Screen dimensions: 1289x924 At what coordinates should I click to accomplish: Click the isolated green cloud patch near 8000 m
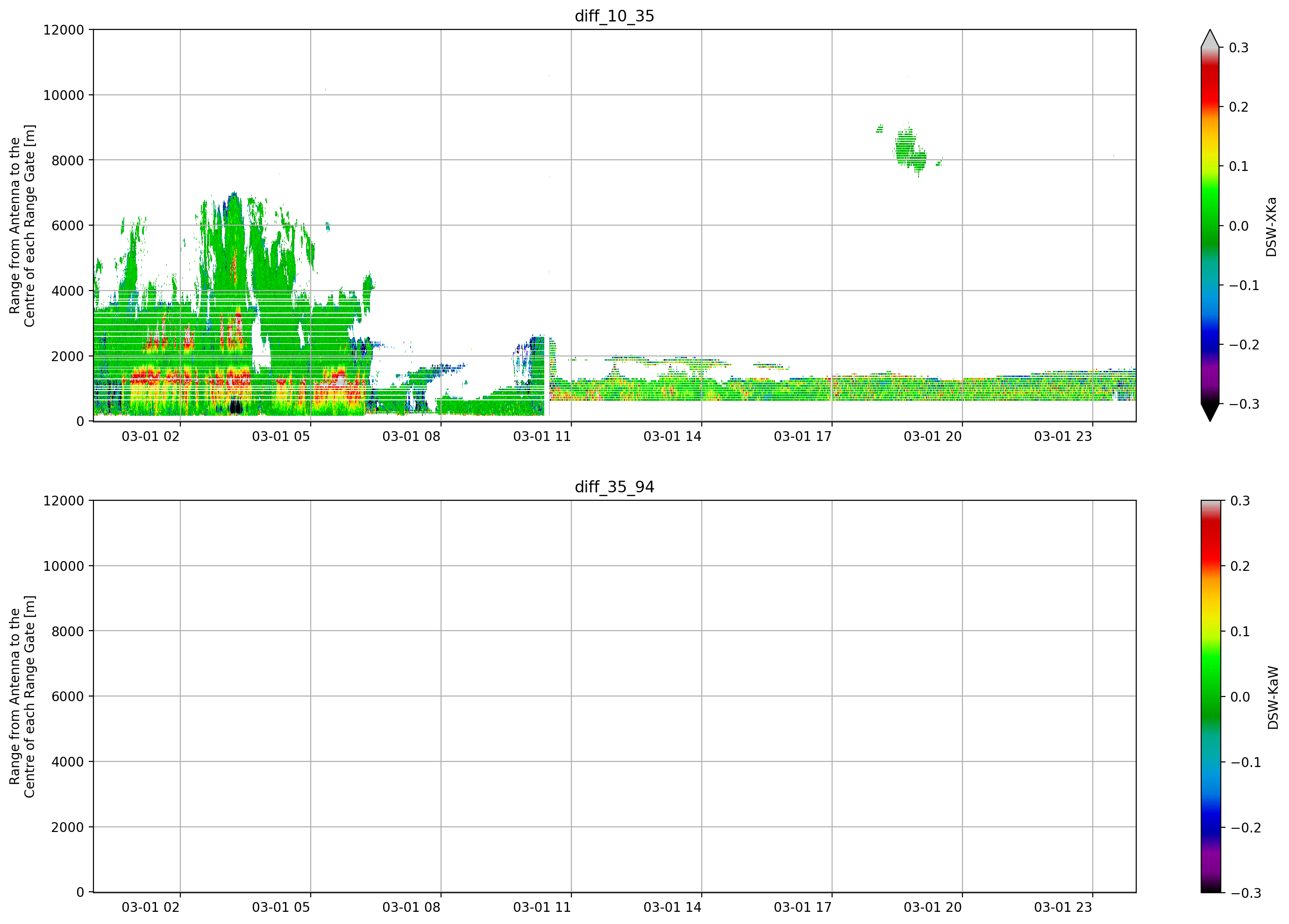[911, 149]
